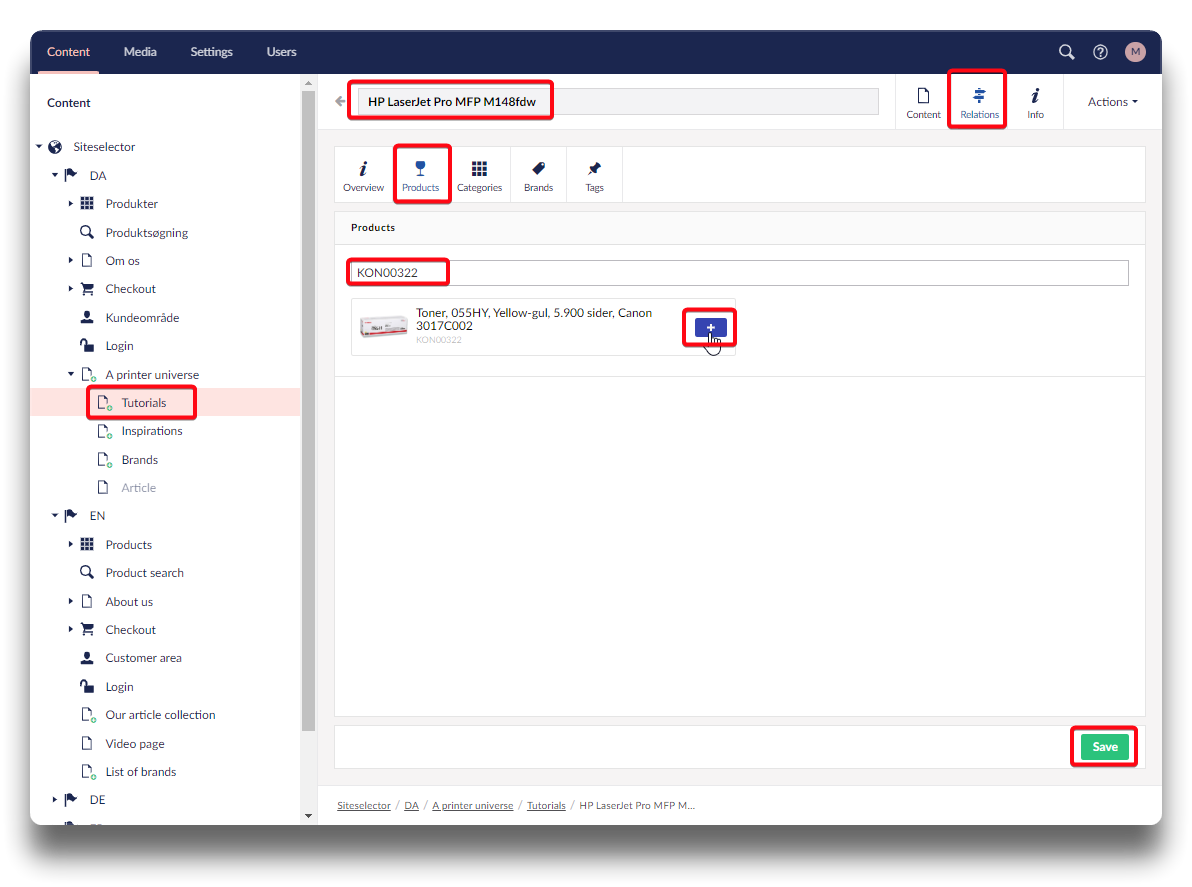Add the Toner product with plus button
This screenshot has height=887, width=1192.
[711, 328]
